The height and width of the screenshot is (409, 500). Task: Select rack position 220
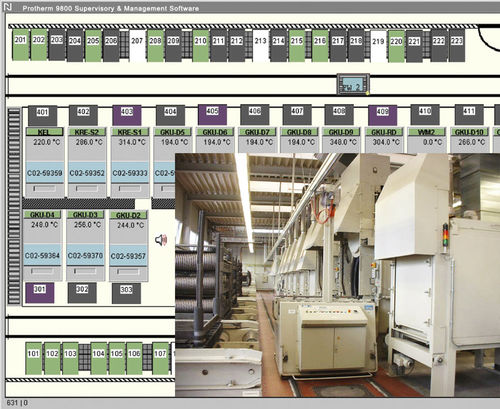397,46
